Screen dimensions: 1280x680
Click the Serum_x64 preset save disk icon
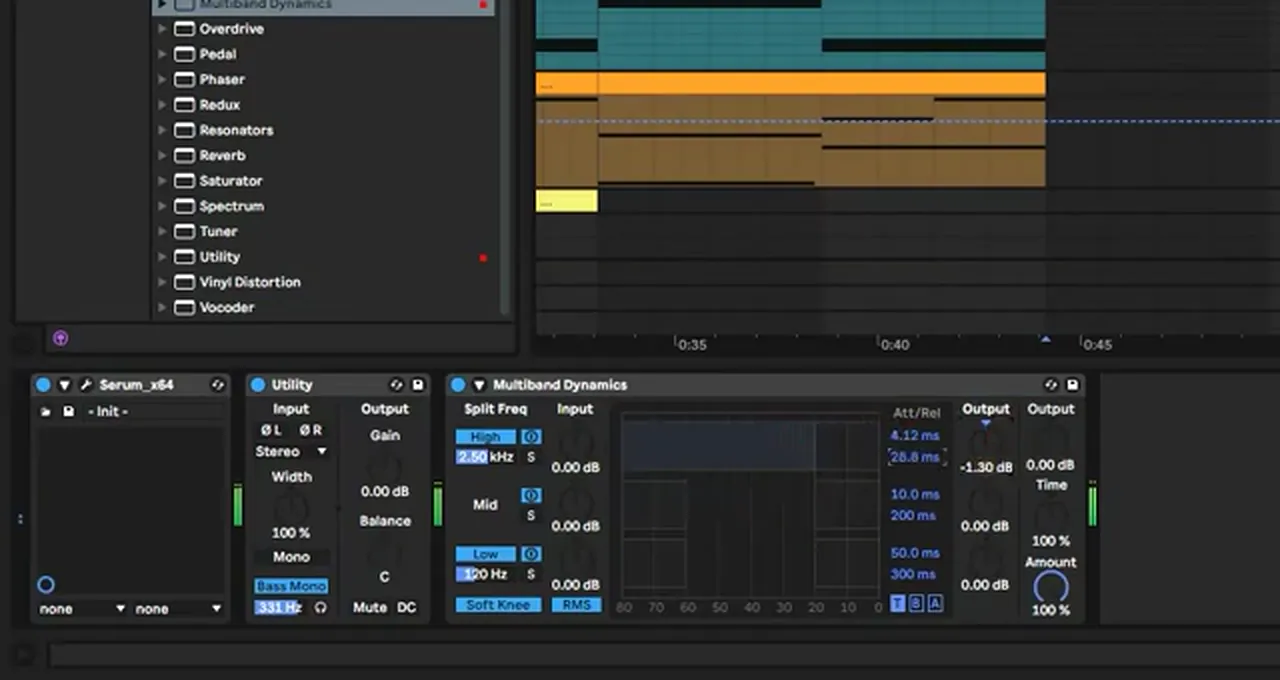(68, 411)
